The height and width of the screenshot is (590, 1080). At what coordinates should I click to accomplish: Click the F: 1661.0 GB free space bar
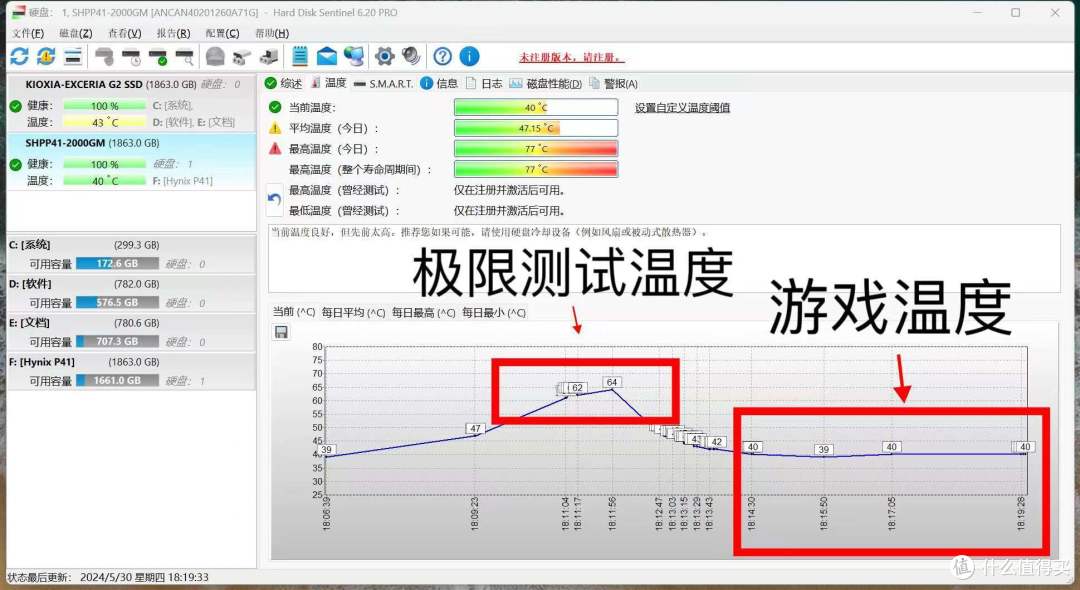click(x=118, y=381)
